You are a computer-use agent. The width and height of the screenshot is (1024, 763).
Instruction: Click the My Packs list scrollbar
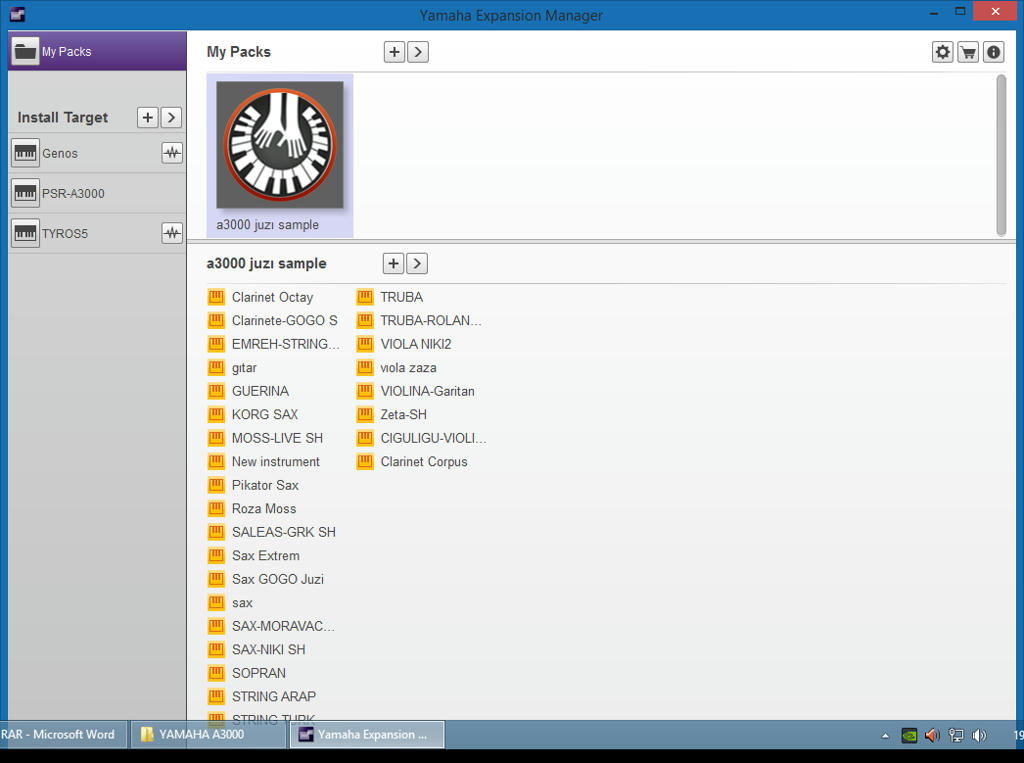click(x=1001, y=155)
